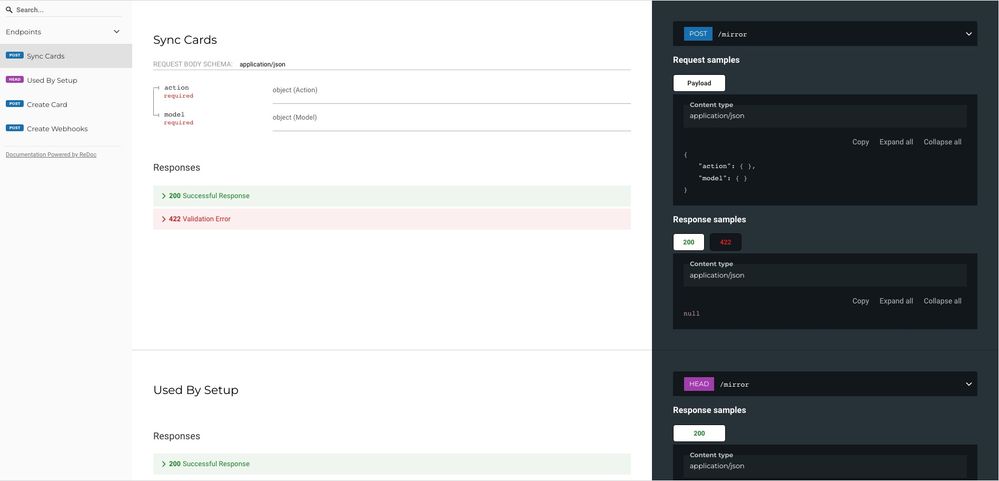
Task: Collapse all in POST response sample
Action: coord(942,301)
